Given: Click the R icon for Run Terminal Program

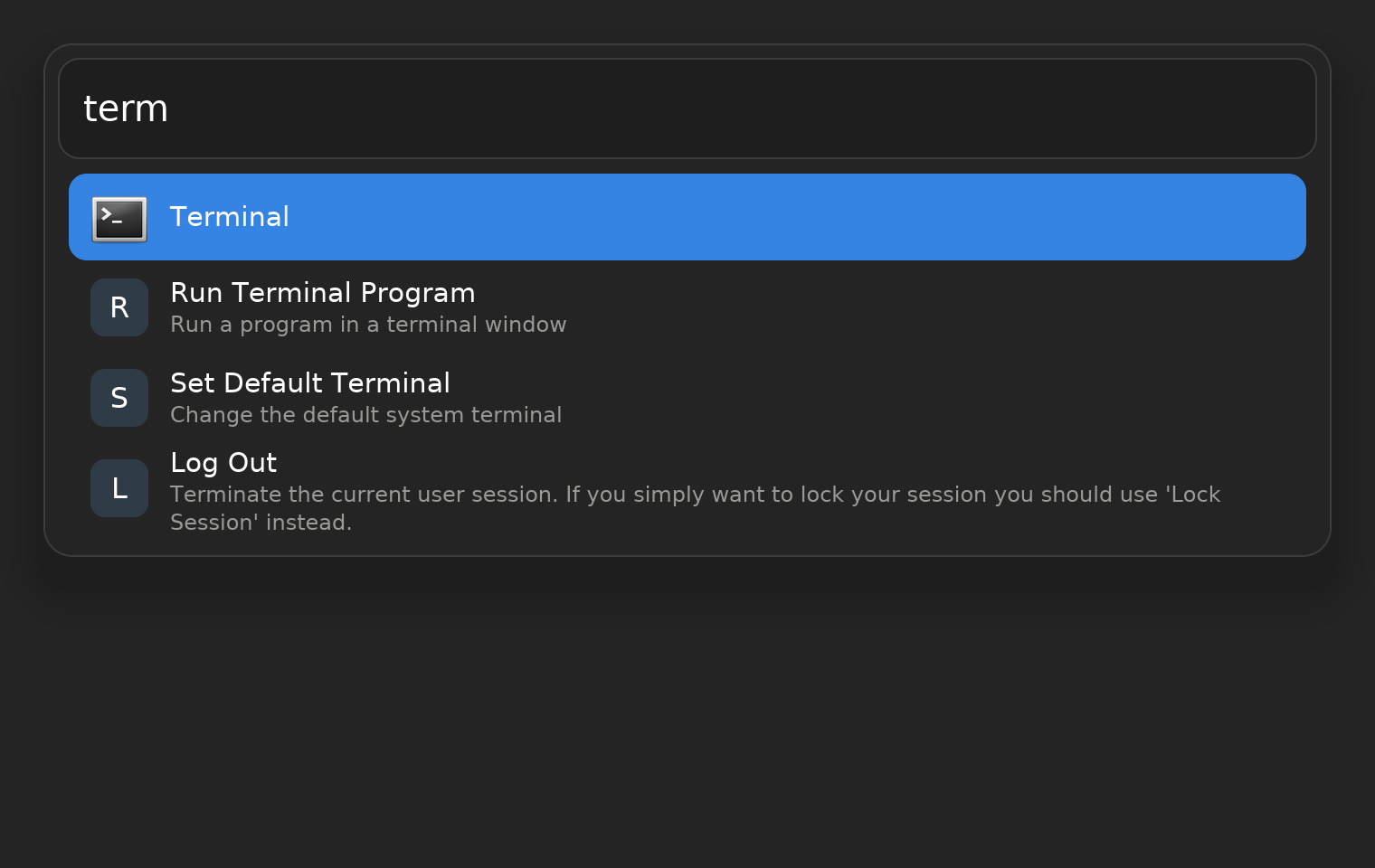Looking at the screenshot, I should point(119,307).
